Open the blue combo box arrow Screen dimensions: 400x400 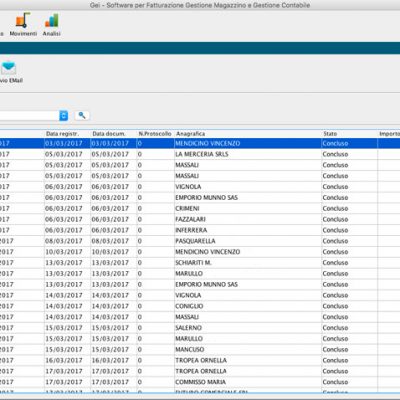click(63, 116)
